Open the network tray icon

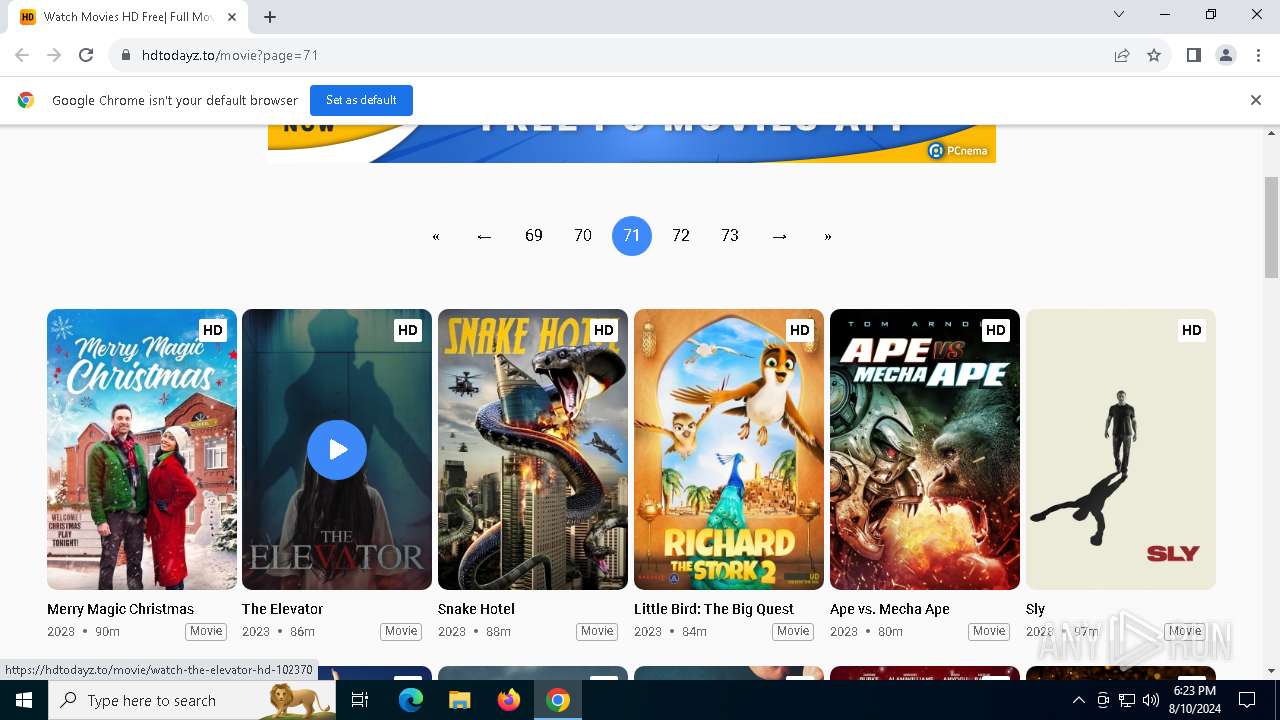click(1127, 700)
